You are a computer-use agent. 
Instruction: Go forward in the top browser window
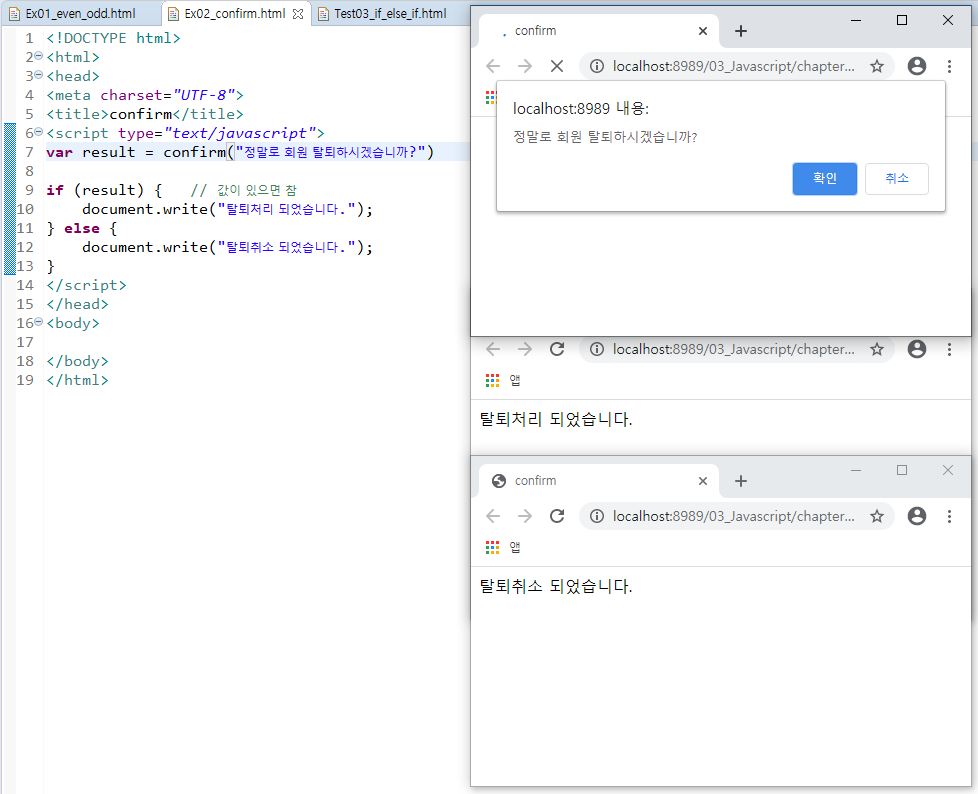click(x=525, y=66)
